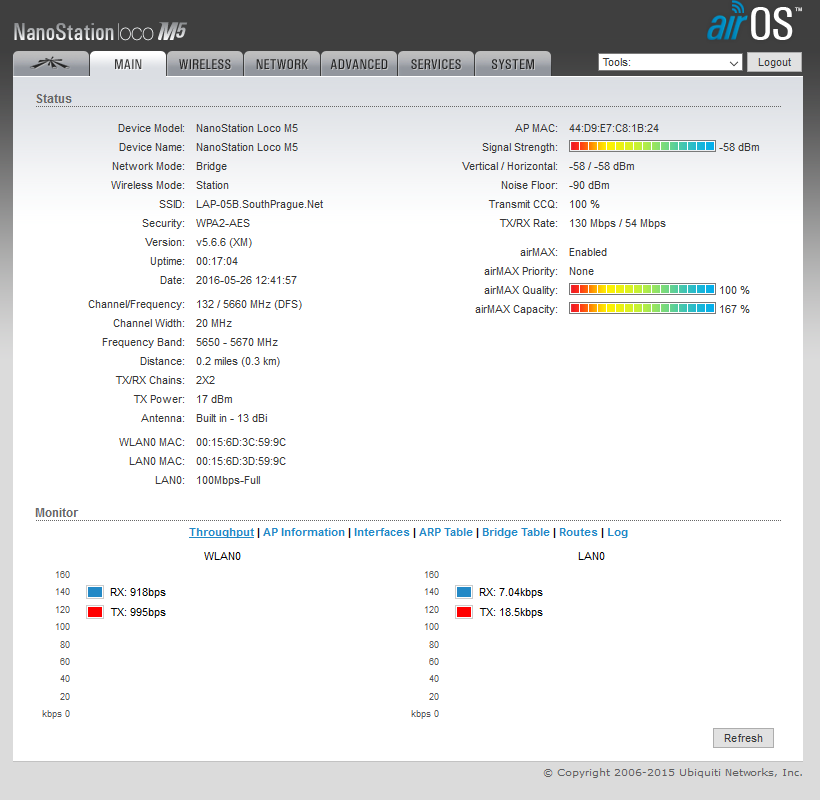Open the Routes monitor link
This screenshot has height=800, width=820.
tap(578, 532)
